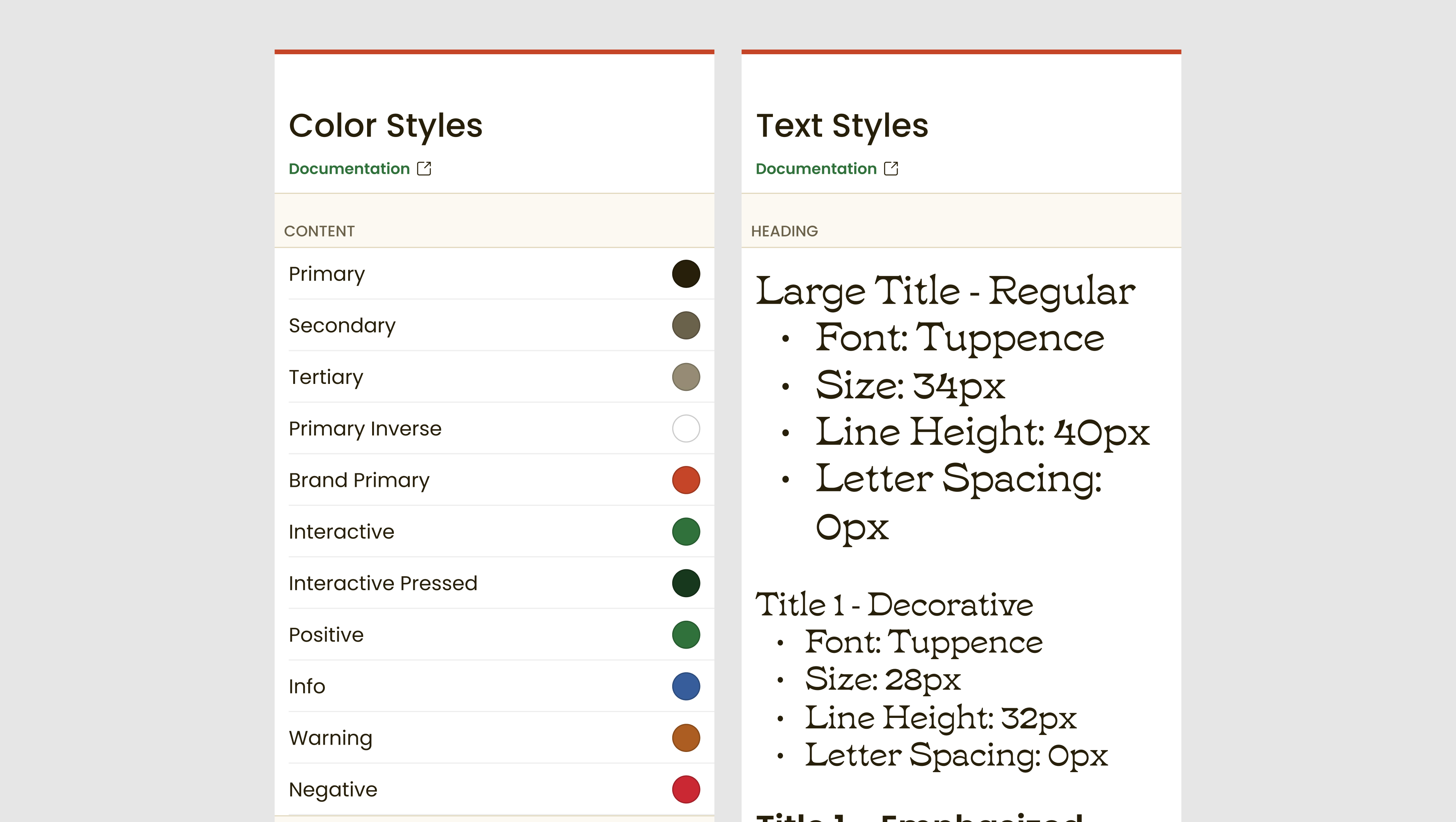
Task: Select the Secondary color swatch
Action: [x=686, y=325]
